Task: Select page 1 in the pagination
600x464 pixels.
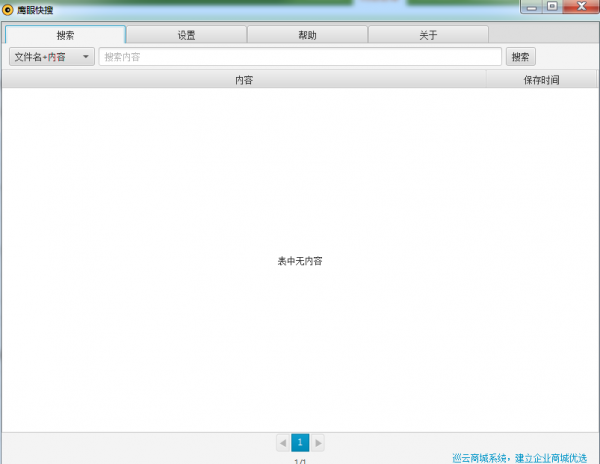Action: point(300,442)
